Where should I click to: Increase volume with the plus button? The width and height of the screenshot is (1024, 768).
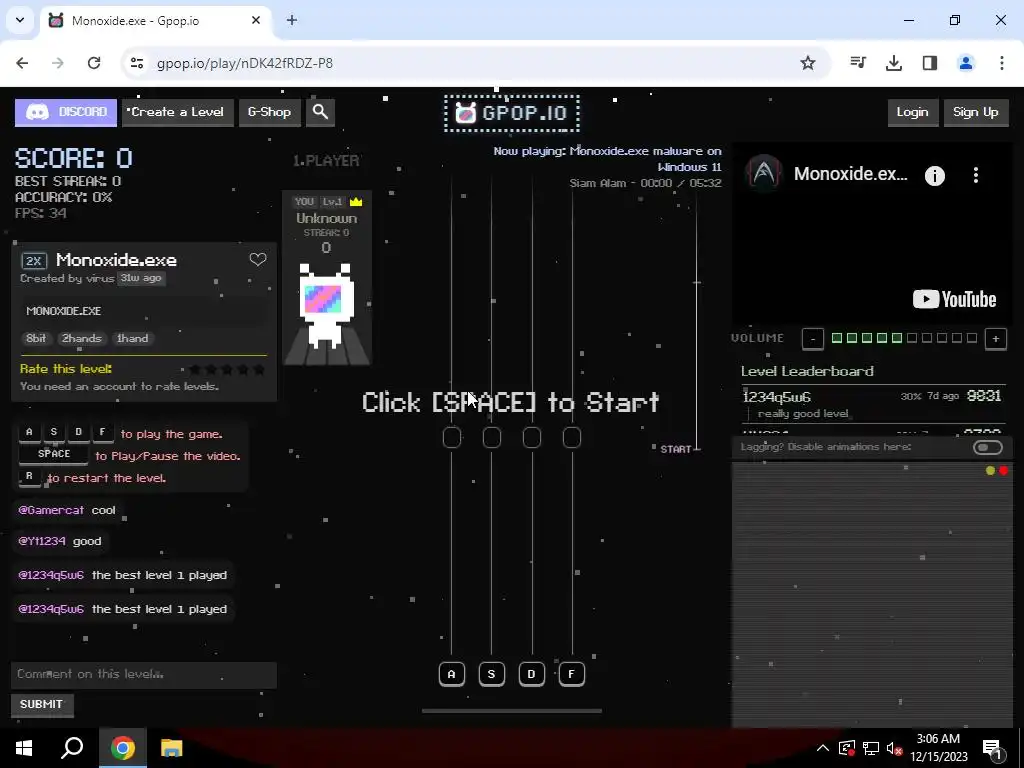coord(996,339)
